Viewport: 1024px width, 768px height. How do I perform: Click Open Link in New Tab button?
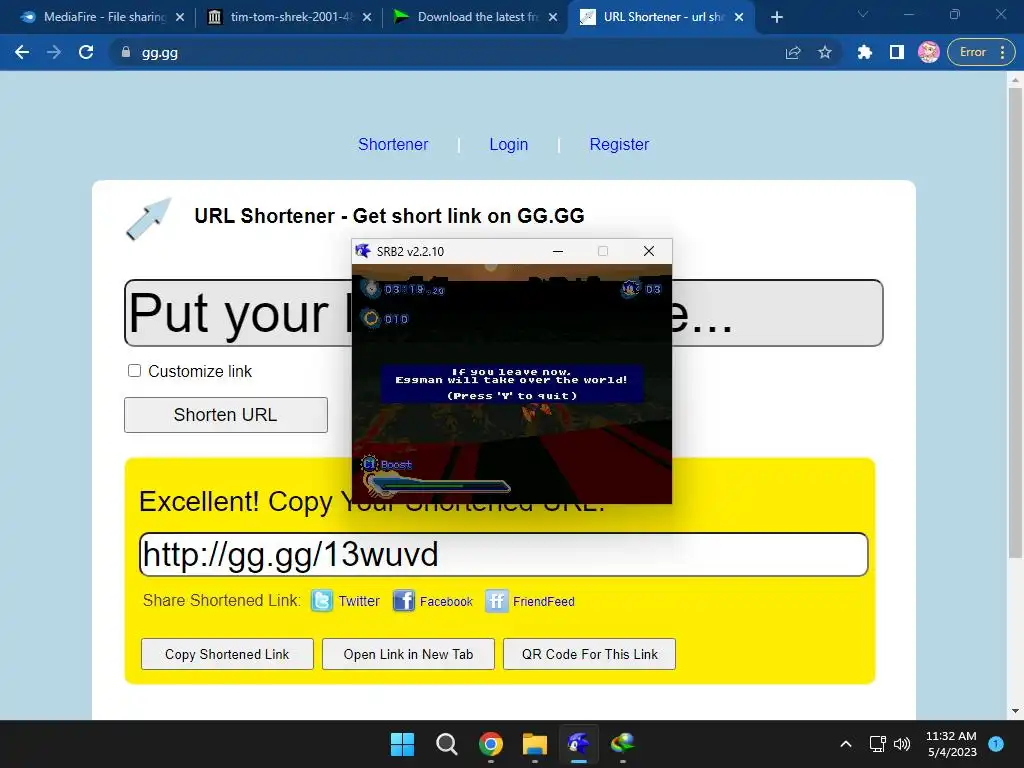[x=408, y=654]
